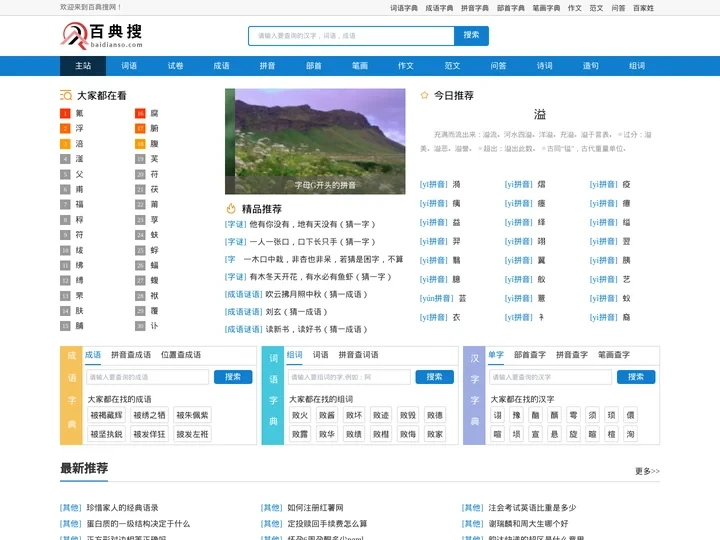Viewport: 720px width, 540px height.
Task: Focus the main search box in header
Action: (351, 36)
